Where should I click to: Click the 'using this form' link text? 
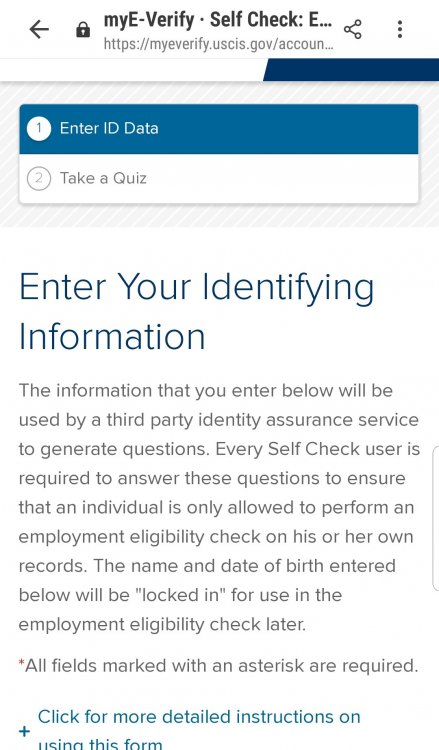click(x=100, y=744)
